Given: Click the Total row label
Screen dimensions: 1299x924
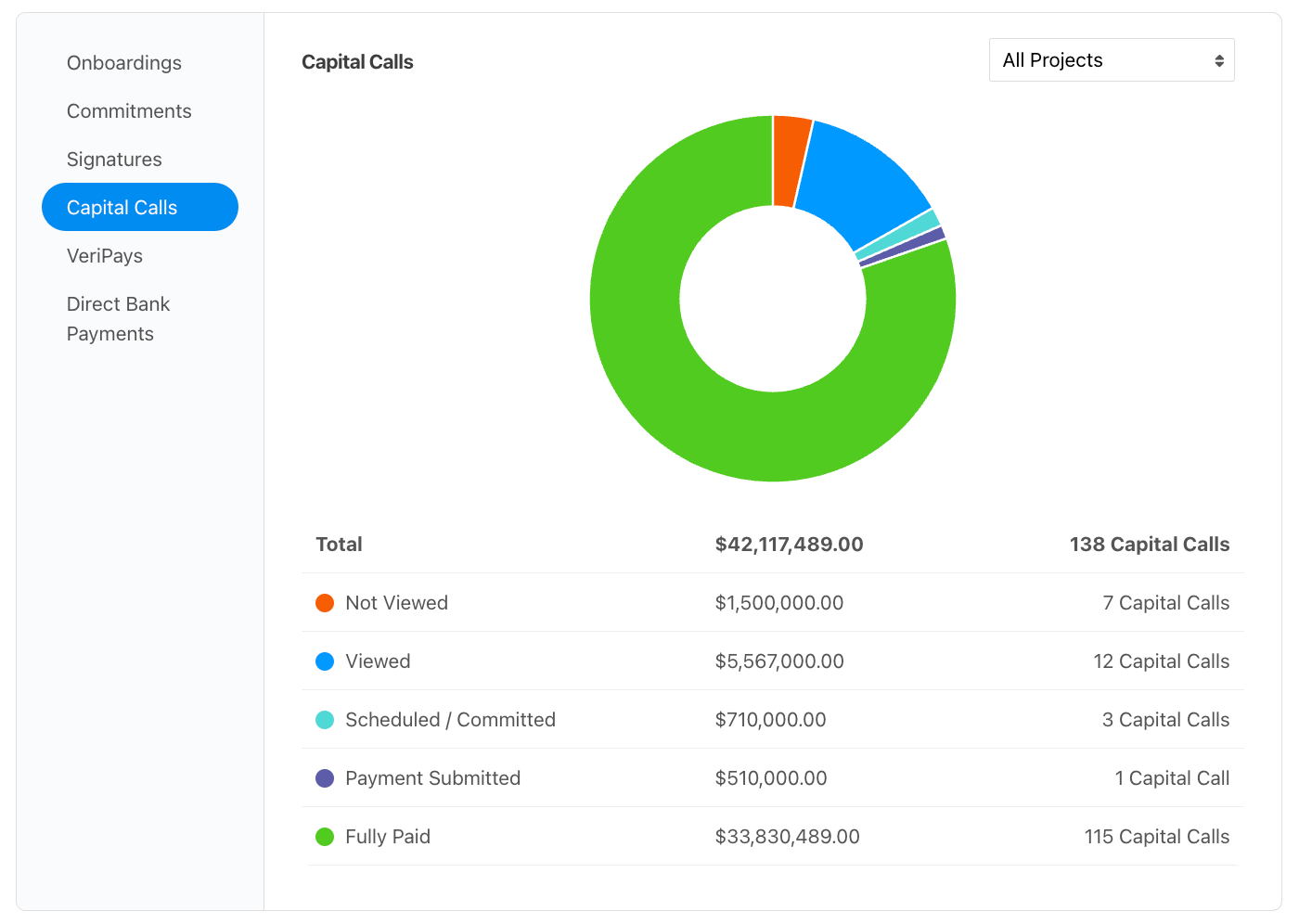Looking at the screenshot, I should coord(339,545).
